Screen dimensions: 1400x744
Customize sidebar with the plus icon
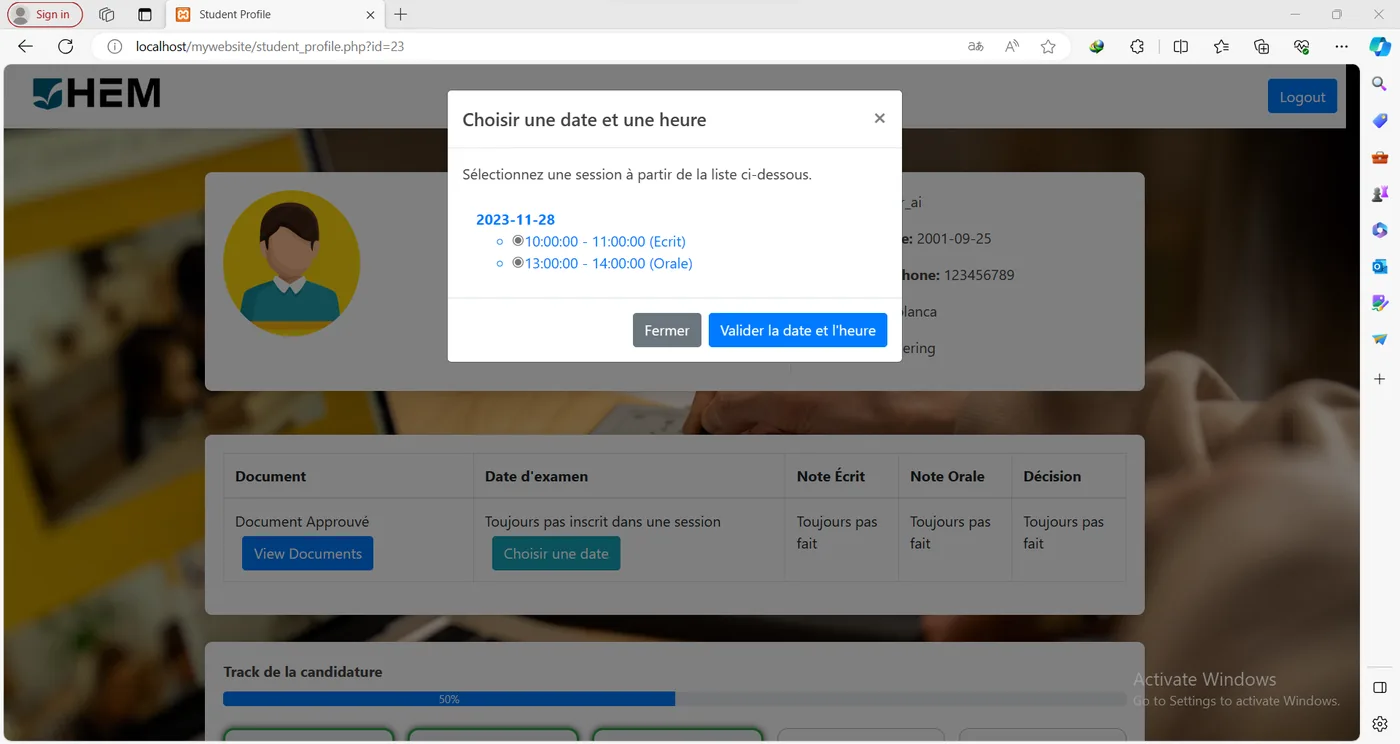1380,379
